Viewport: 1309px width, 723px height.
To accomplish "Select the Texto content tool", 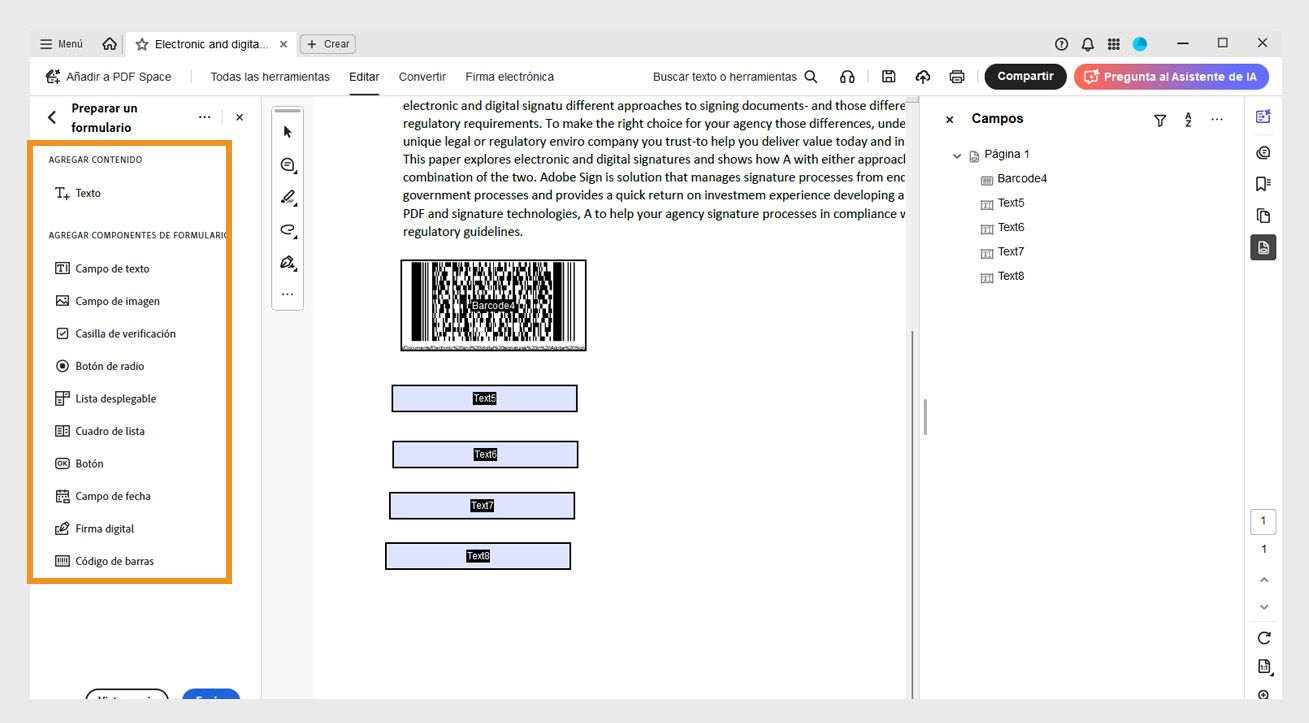I will pos(78,193).
